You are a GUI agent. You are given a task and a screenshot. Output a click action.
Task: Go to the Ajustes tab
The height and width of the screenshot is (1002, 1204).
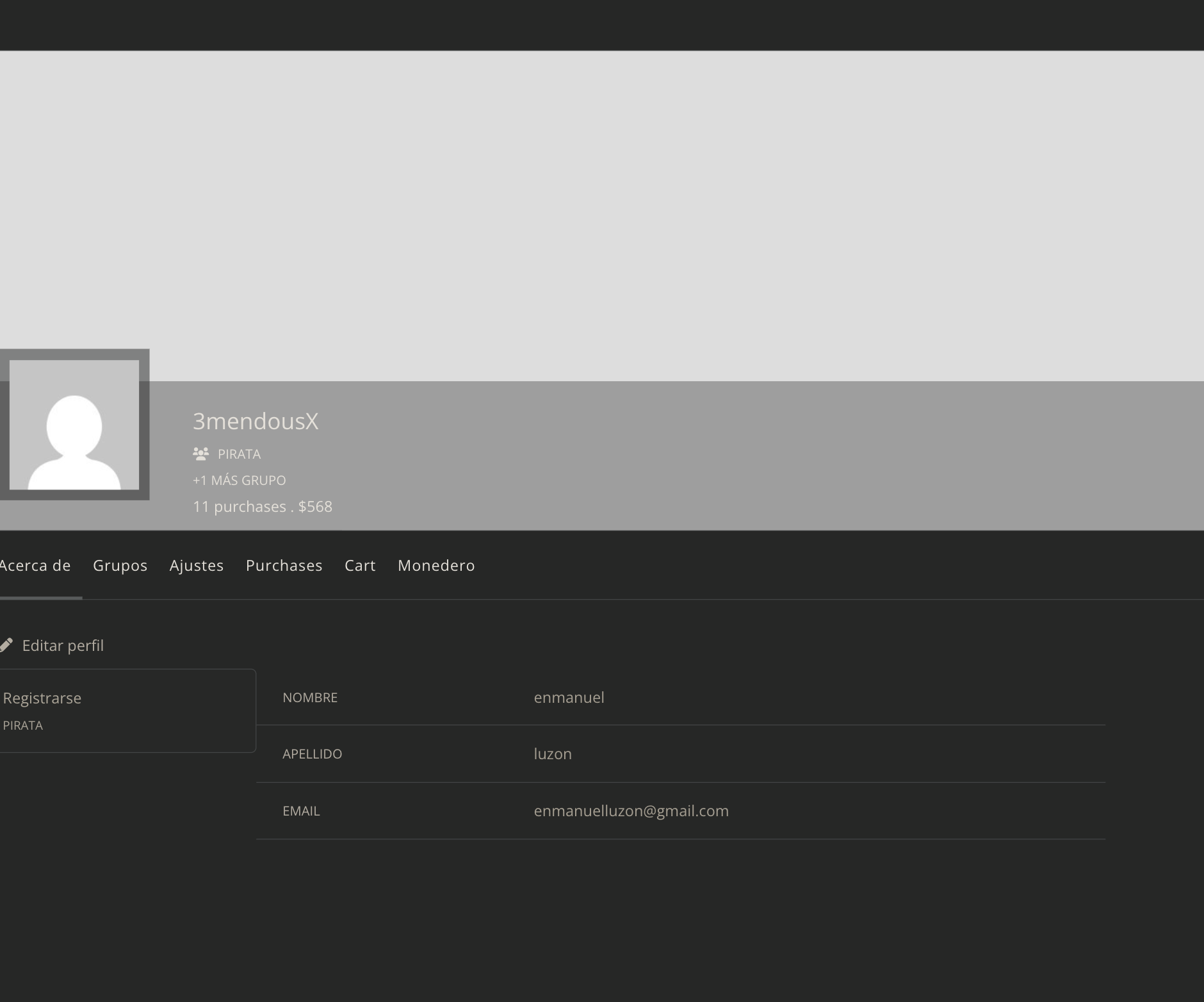point(197,566)
